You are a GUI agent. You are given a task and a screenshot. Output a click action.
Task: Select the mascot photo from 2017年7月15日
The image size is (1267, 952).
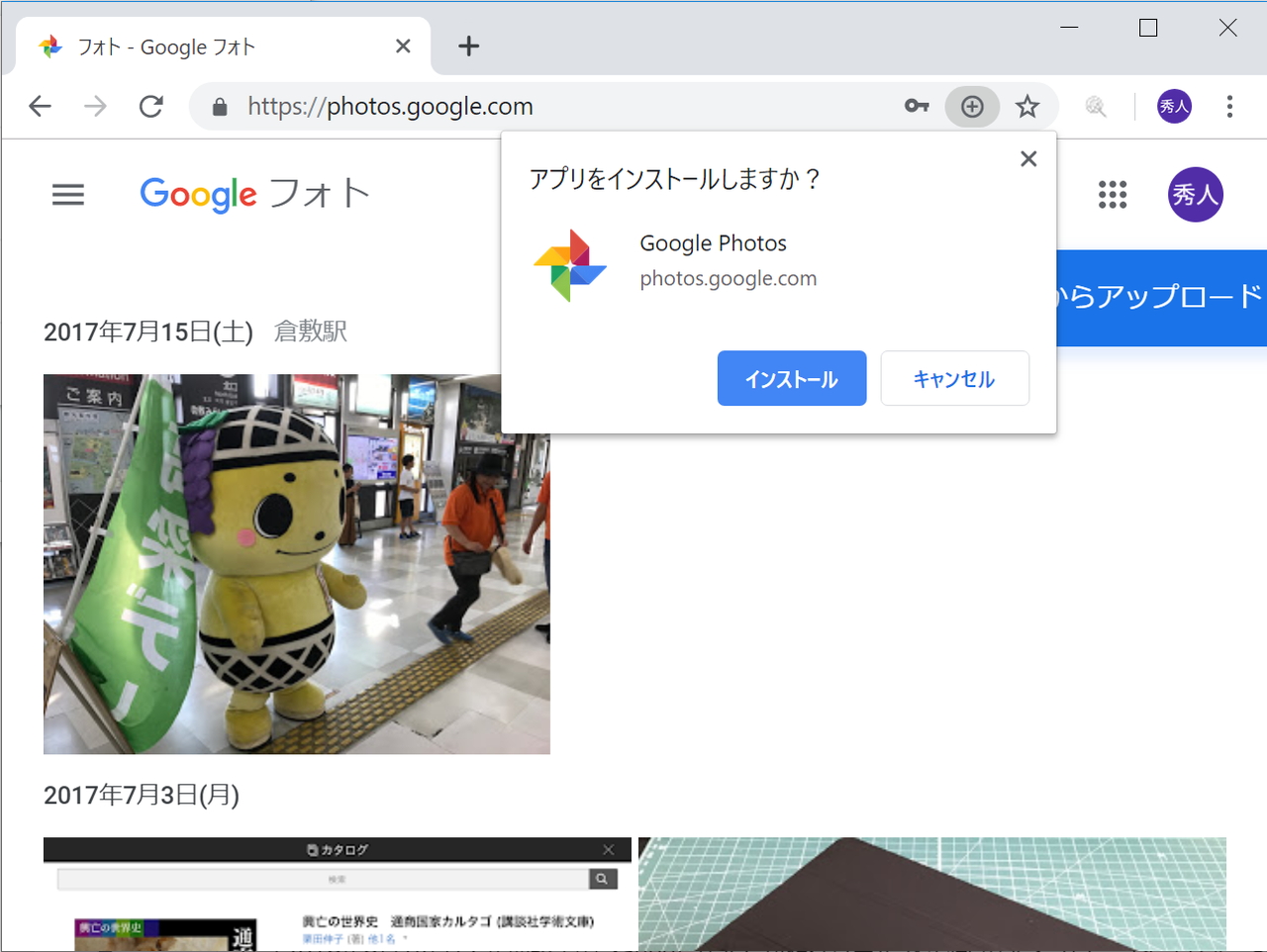coord(296,563)
